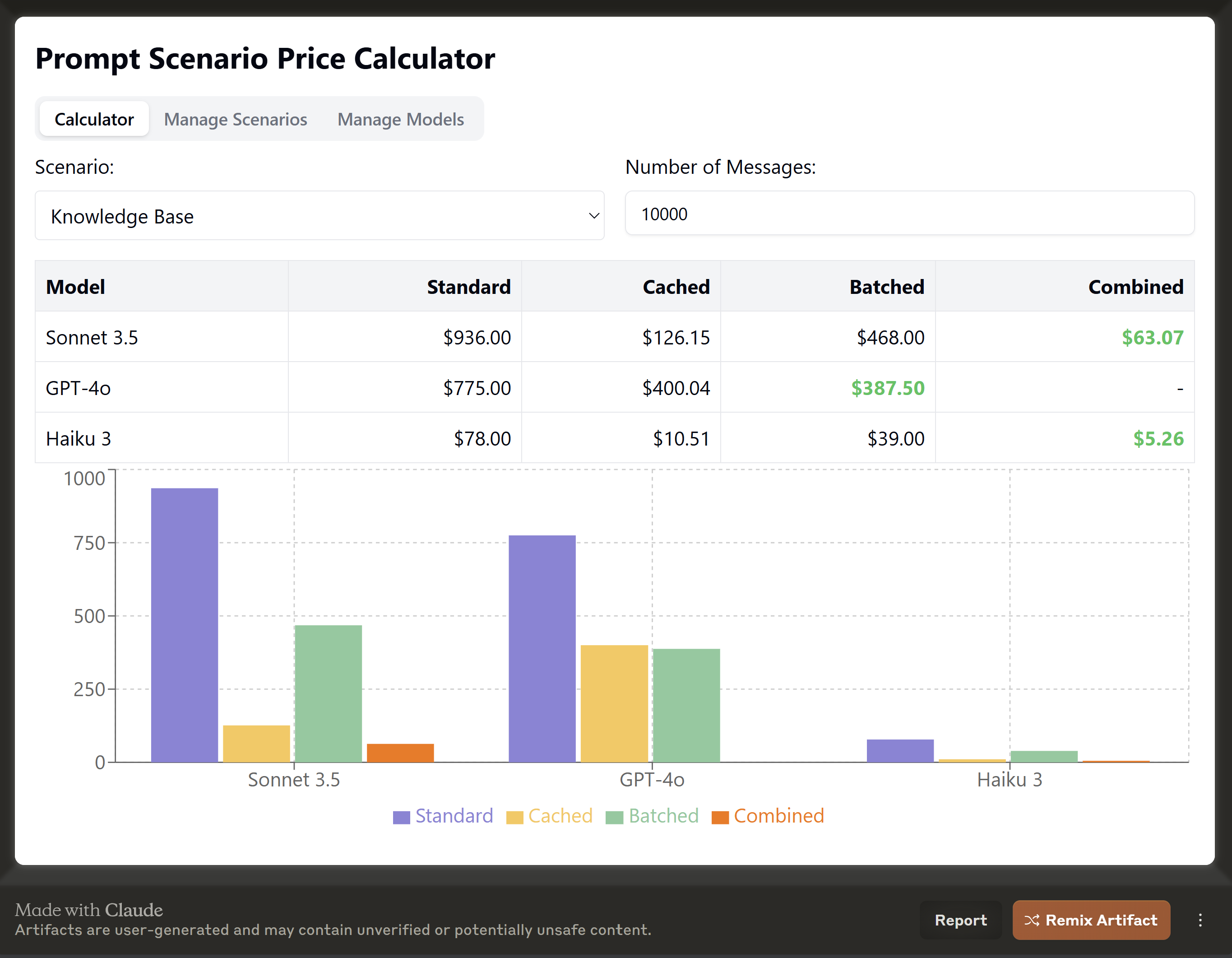
Task: Toggle Standard series via purple legend square
Action: tap(401, 817)
